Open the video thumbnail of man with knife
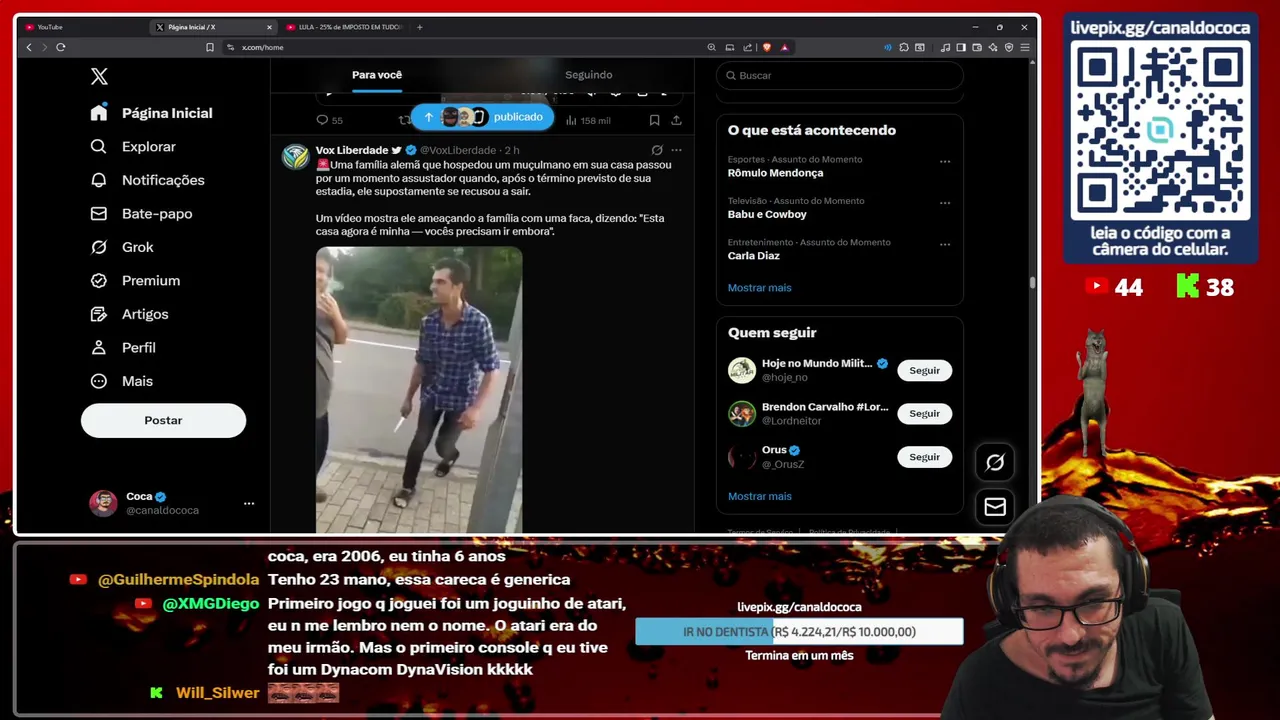The image size is (1280, 720). click(x=419, y=390)
